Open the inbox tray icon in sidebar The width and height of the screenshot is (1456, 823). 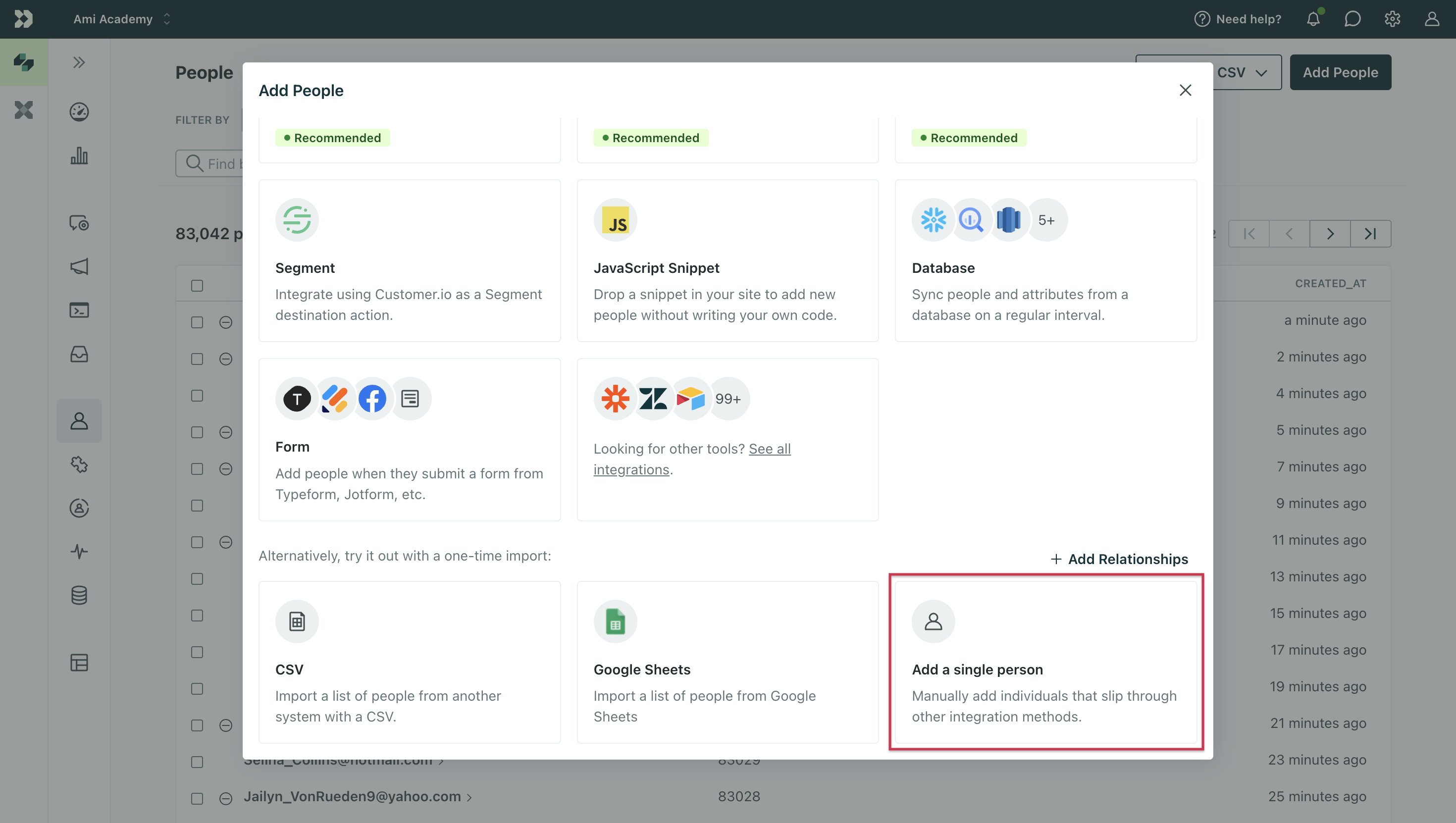tap(79, 354)
